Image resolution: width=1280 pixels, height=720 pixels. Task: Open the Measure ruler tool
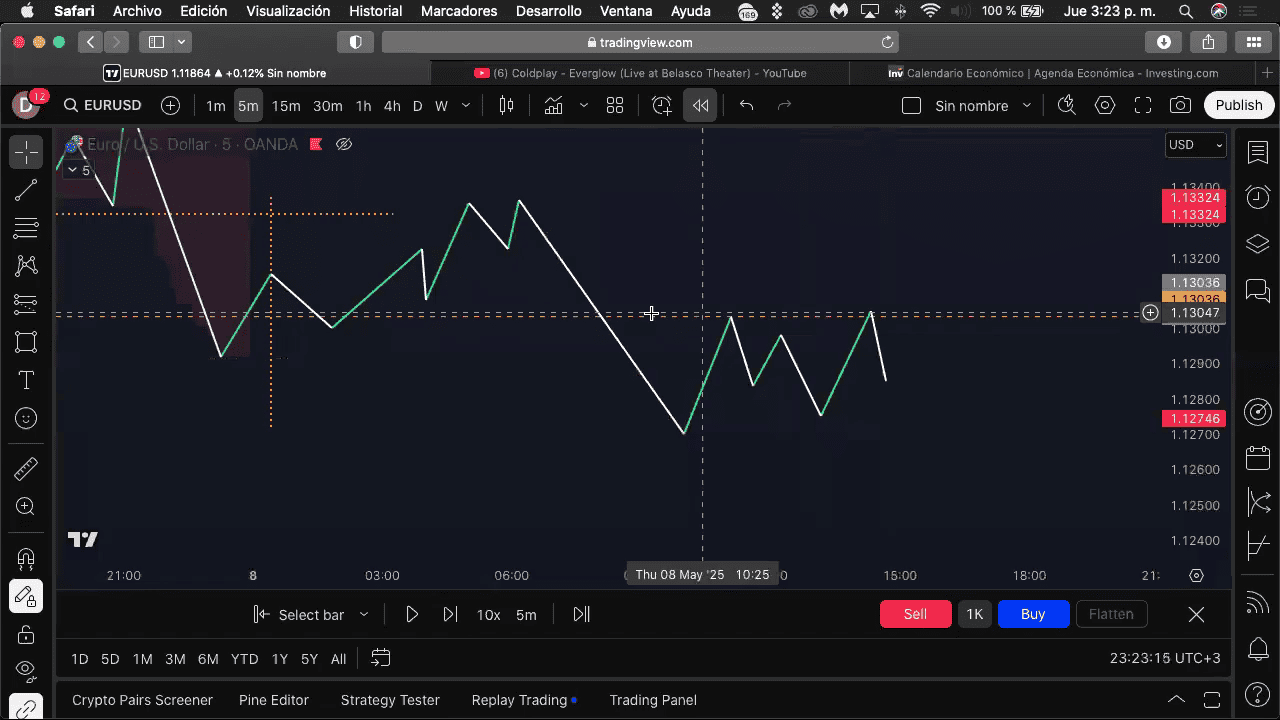point(26,469)
